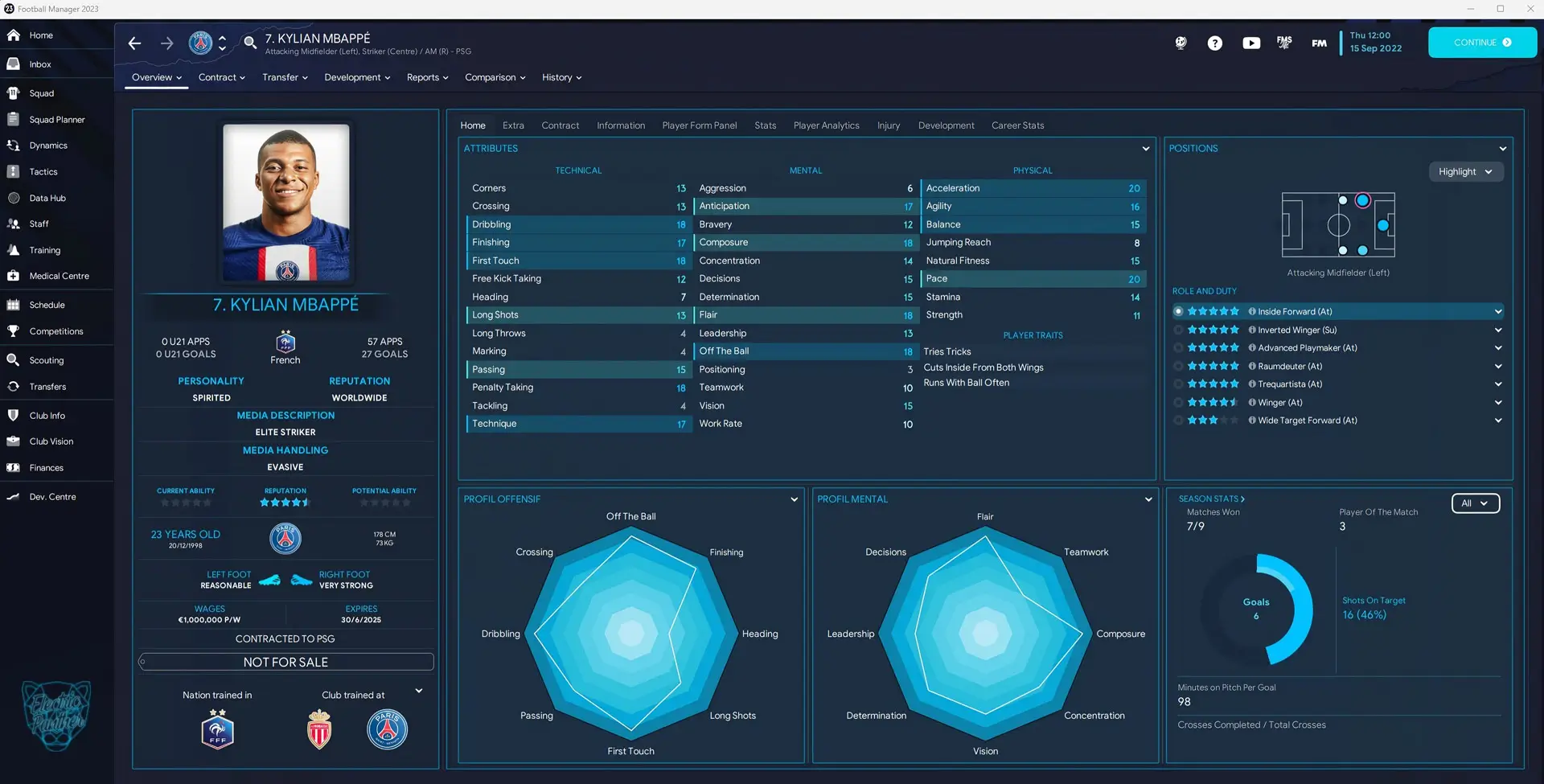Open Squad Planner sidebar icon
Viewport: 1544px width, 784px height.
click(x=14, y=120)
